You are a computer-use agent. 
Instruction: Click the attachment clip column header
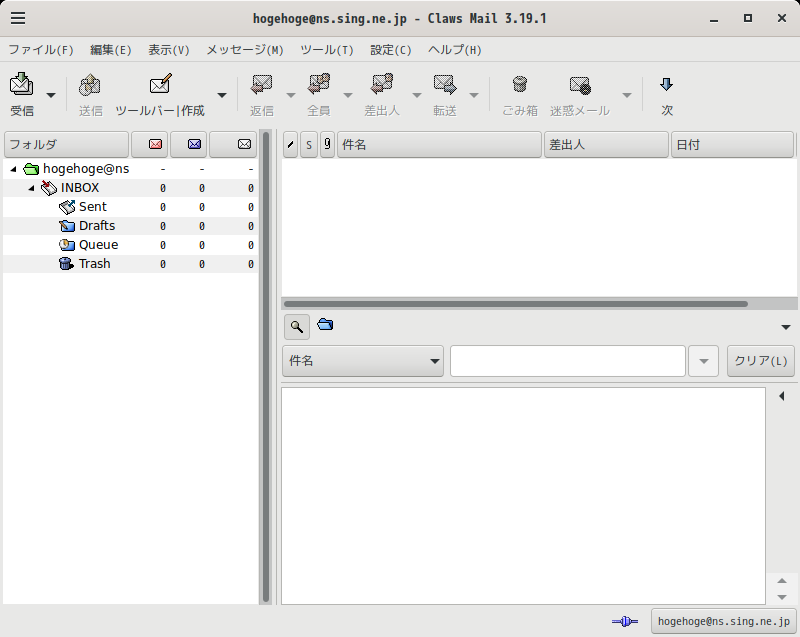point(327,144)
